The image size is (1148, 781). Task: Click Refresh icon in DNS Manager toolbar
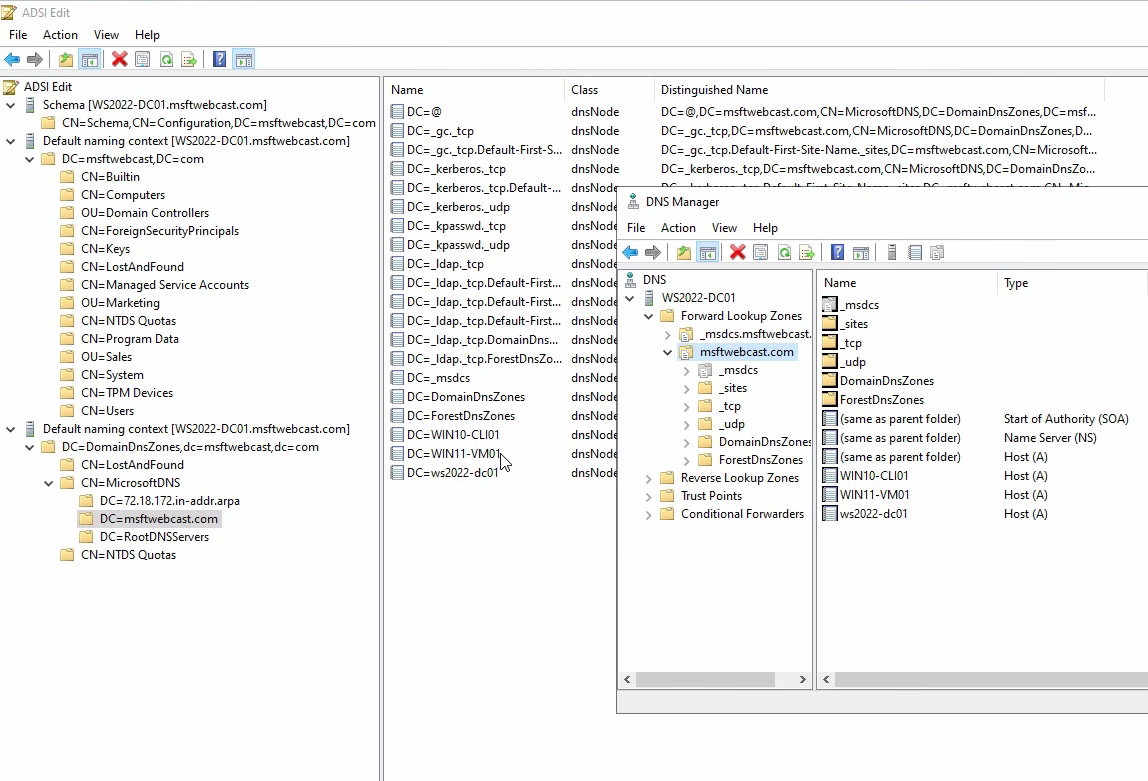click(x=784, y=253)
